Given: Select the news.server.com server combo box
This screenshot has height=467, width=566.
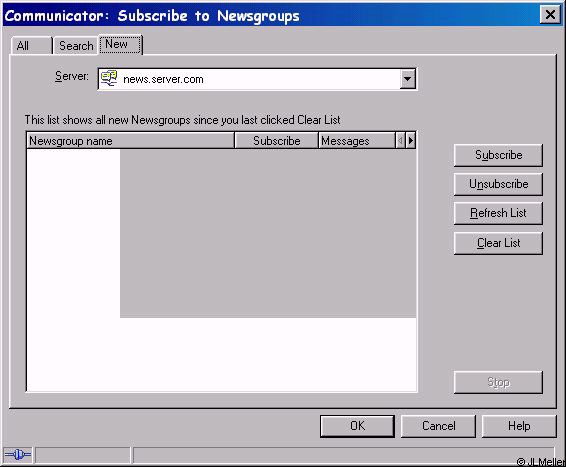Looking at the screenshot, I should [257, 79].
